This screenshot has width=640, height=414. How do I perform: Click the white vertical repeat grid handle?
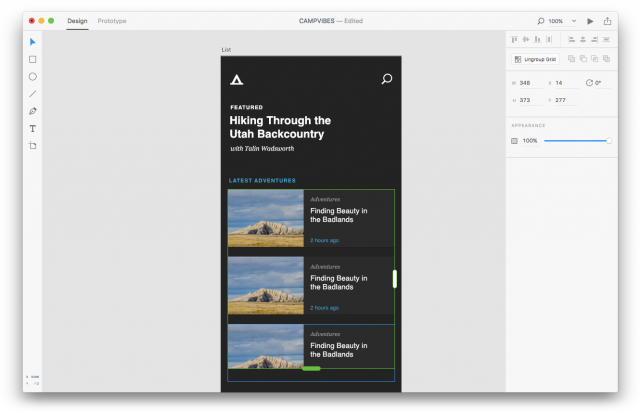395,279
